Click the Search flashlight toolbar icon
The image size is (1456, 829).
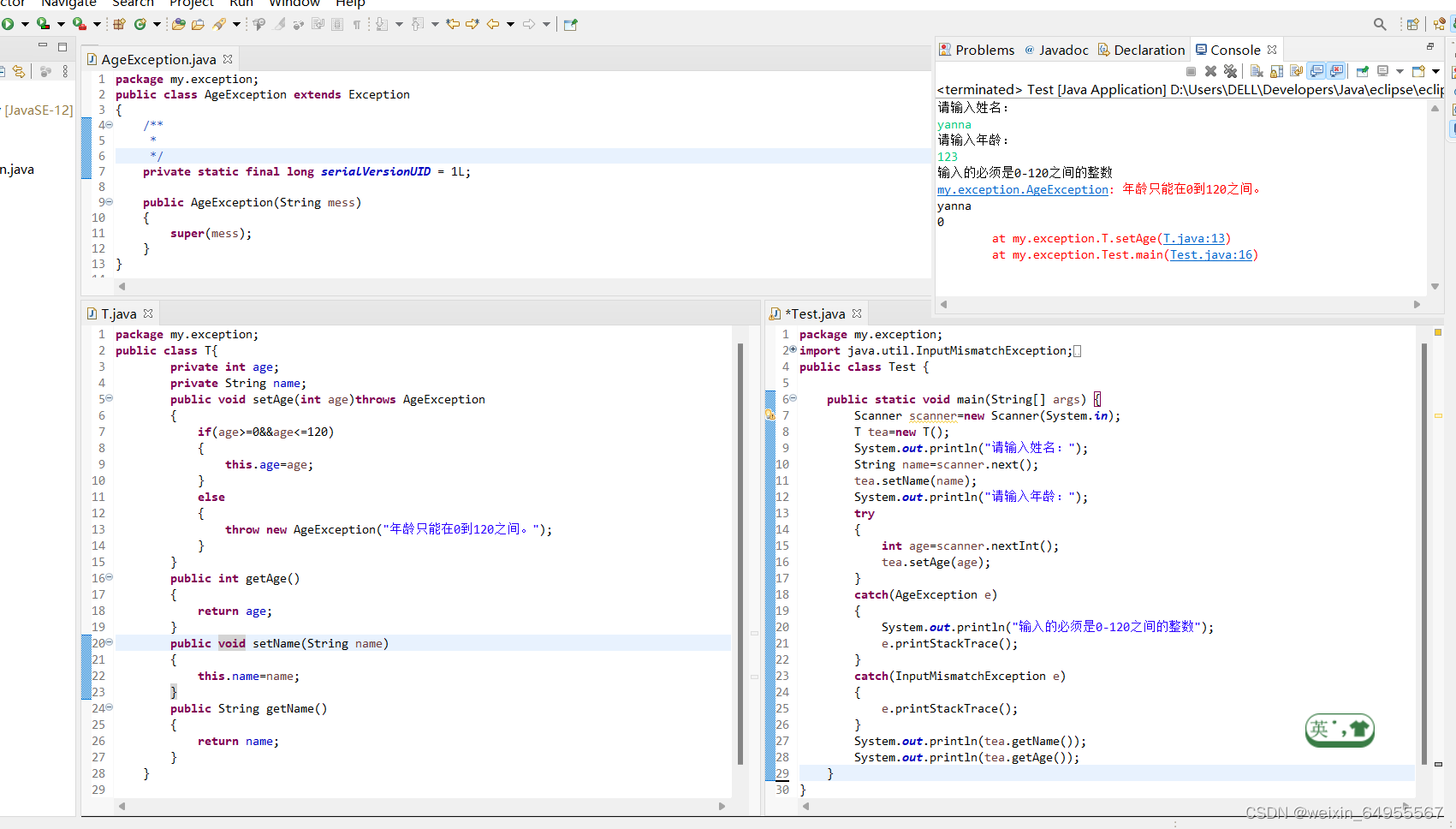tap(220, 24)
